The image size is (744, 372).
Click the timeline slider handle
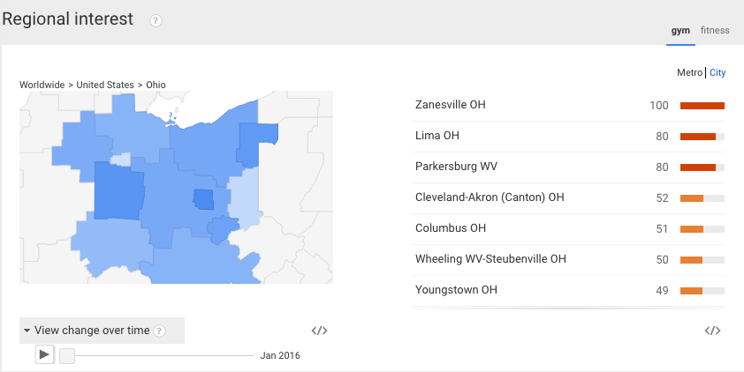pos(67,355)
